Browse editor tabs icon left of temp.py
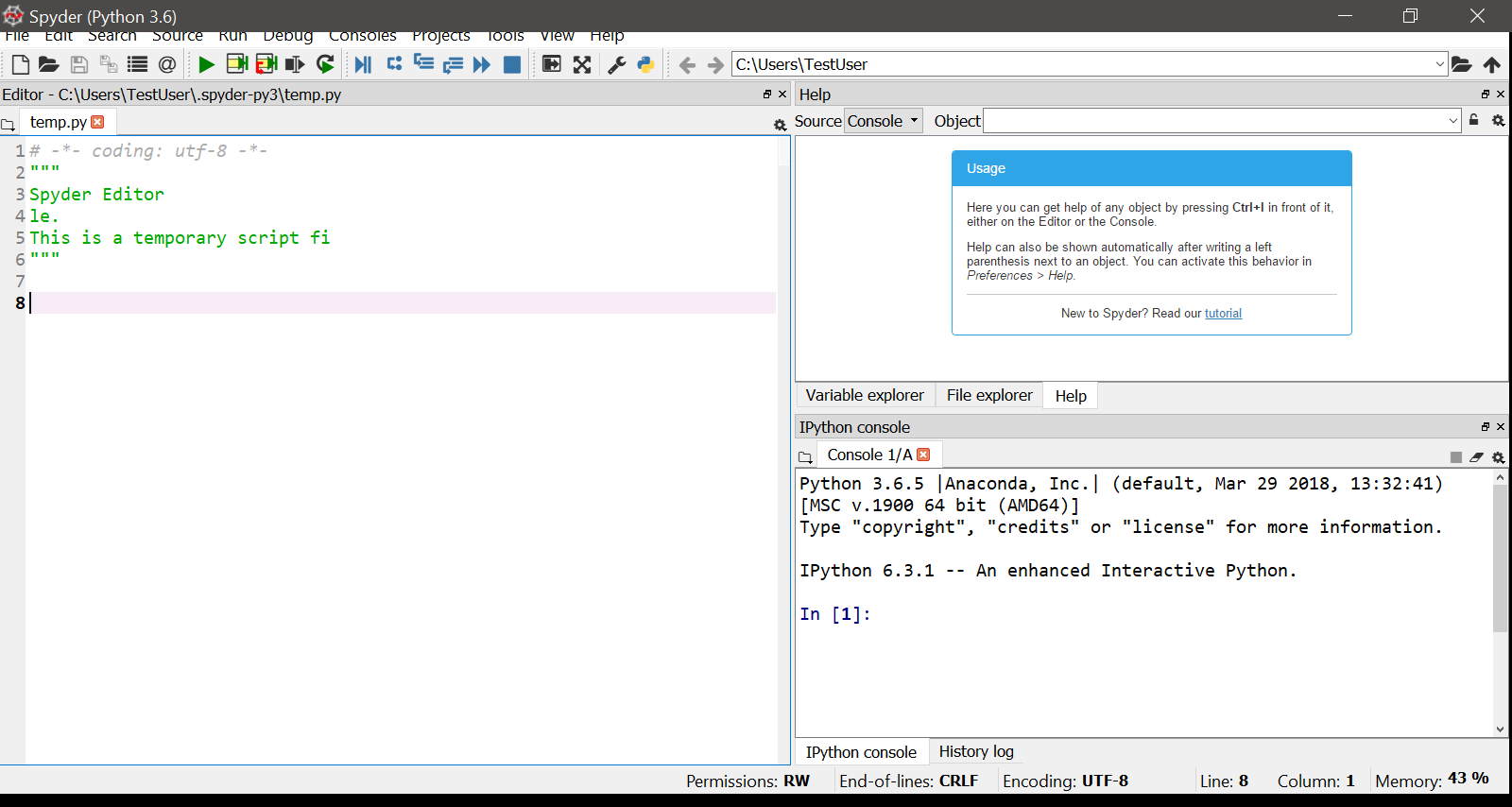Screen dimensions: 1512x807 9,125
